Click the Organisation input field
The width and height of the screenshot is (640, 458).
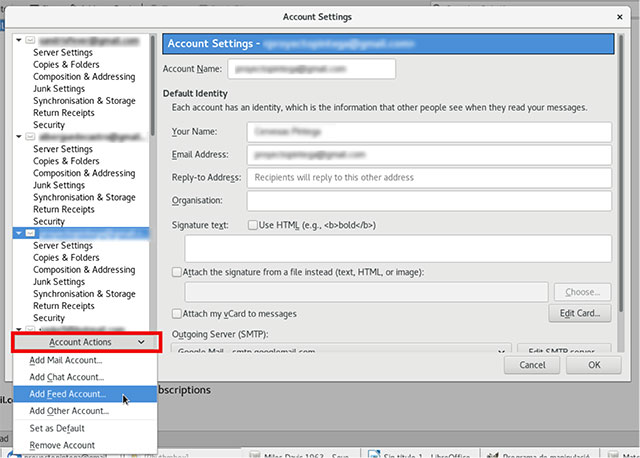point(429,201)
